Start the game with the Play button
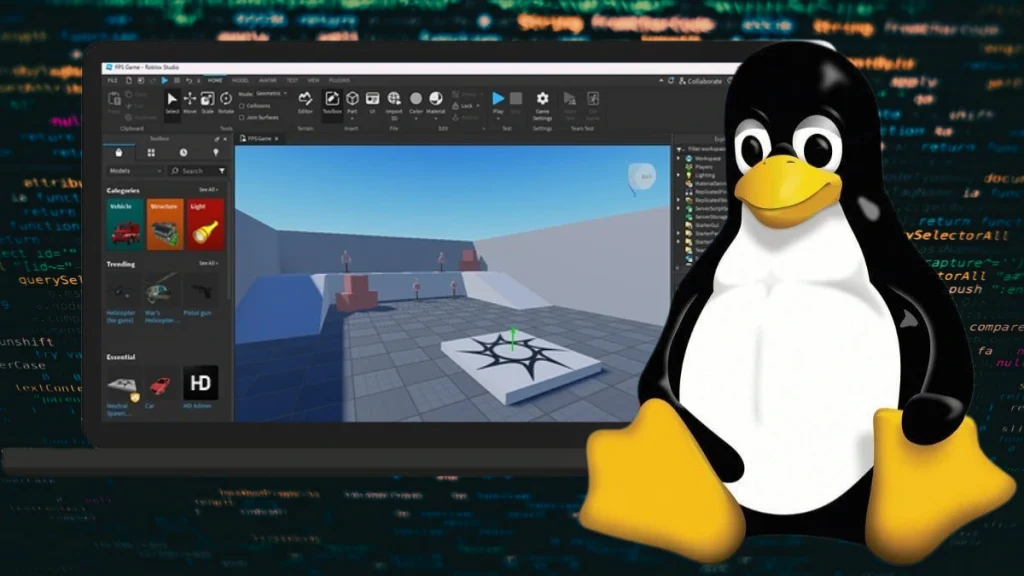The image size is (1024, 576). pos(498,103)
